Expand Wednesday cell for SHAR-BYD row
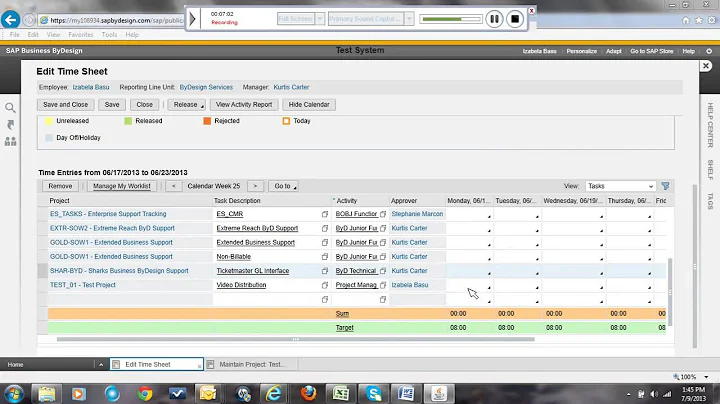 point(601,273)
